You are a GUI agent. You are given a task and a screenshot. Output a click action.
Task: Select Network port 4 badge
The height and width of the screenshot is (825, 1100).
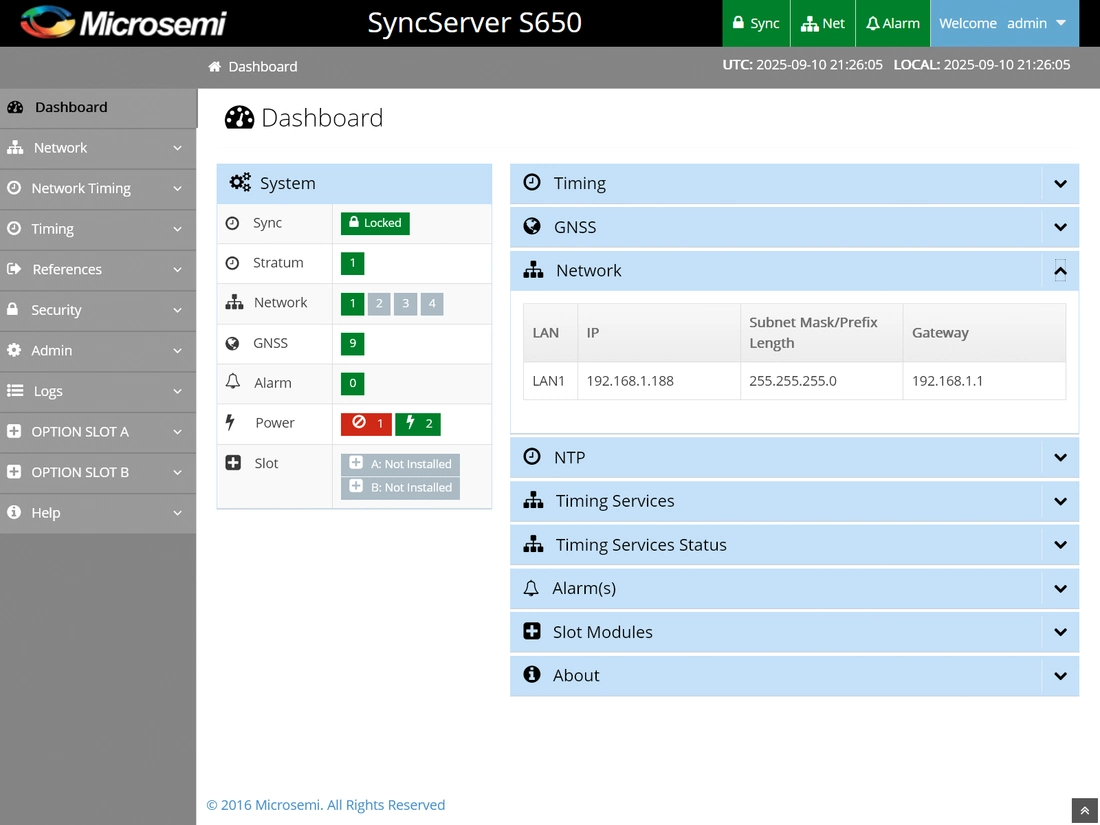[432, 304]
